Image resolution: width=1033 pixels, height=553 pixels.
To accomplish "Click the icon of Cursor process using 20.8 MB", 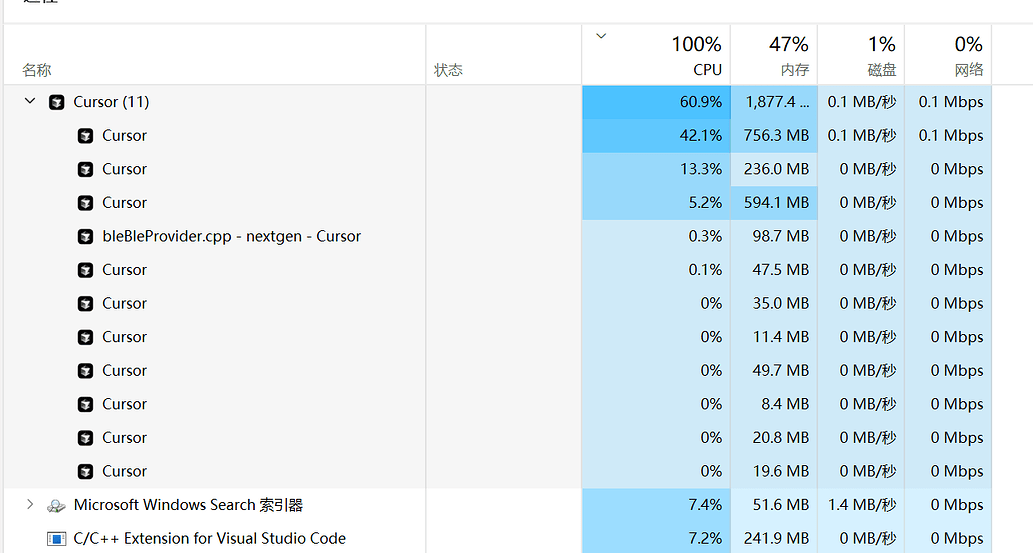I will [86, 438].
